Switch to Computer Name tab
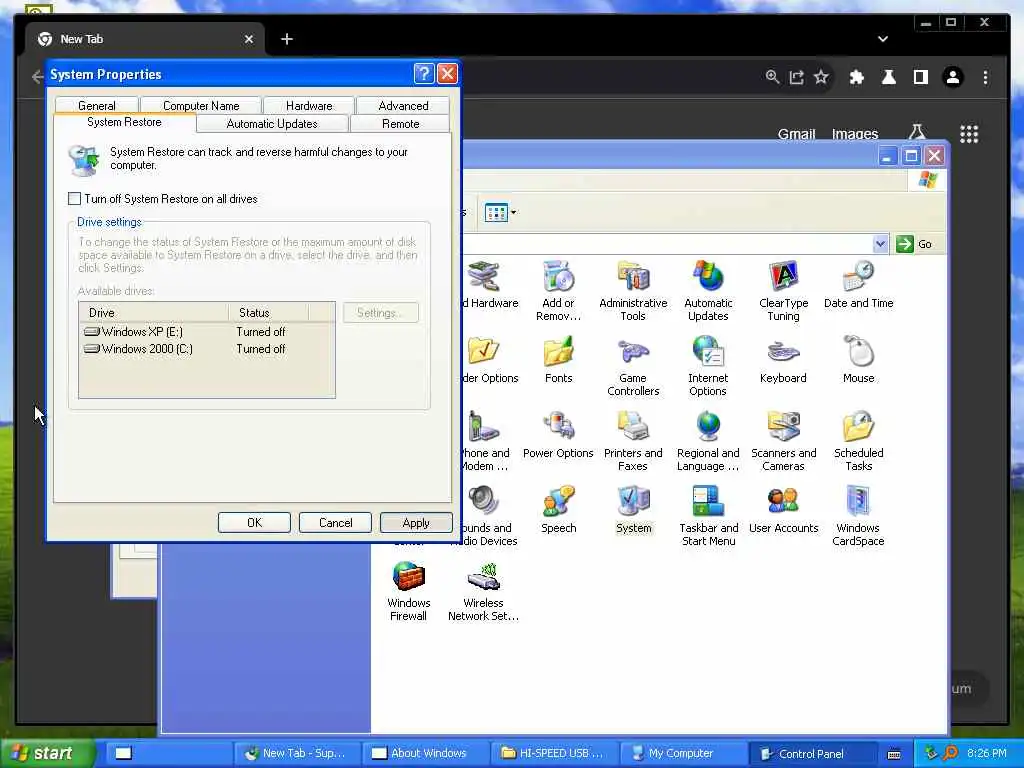 pos(201,106)
